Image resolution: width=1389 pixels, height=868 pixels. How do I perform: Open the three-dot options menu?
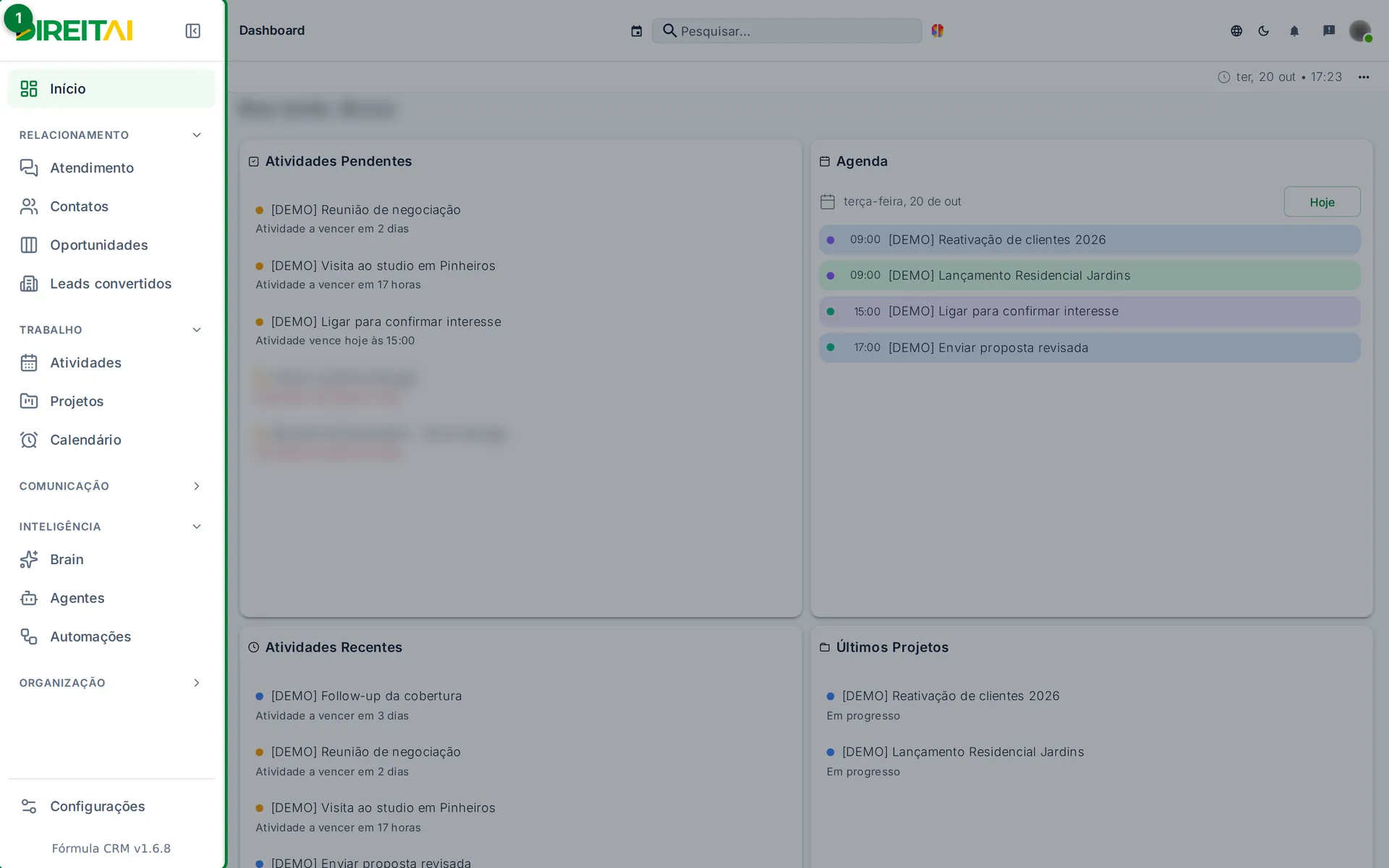point(1364,77)
